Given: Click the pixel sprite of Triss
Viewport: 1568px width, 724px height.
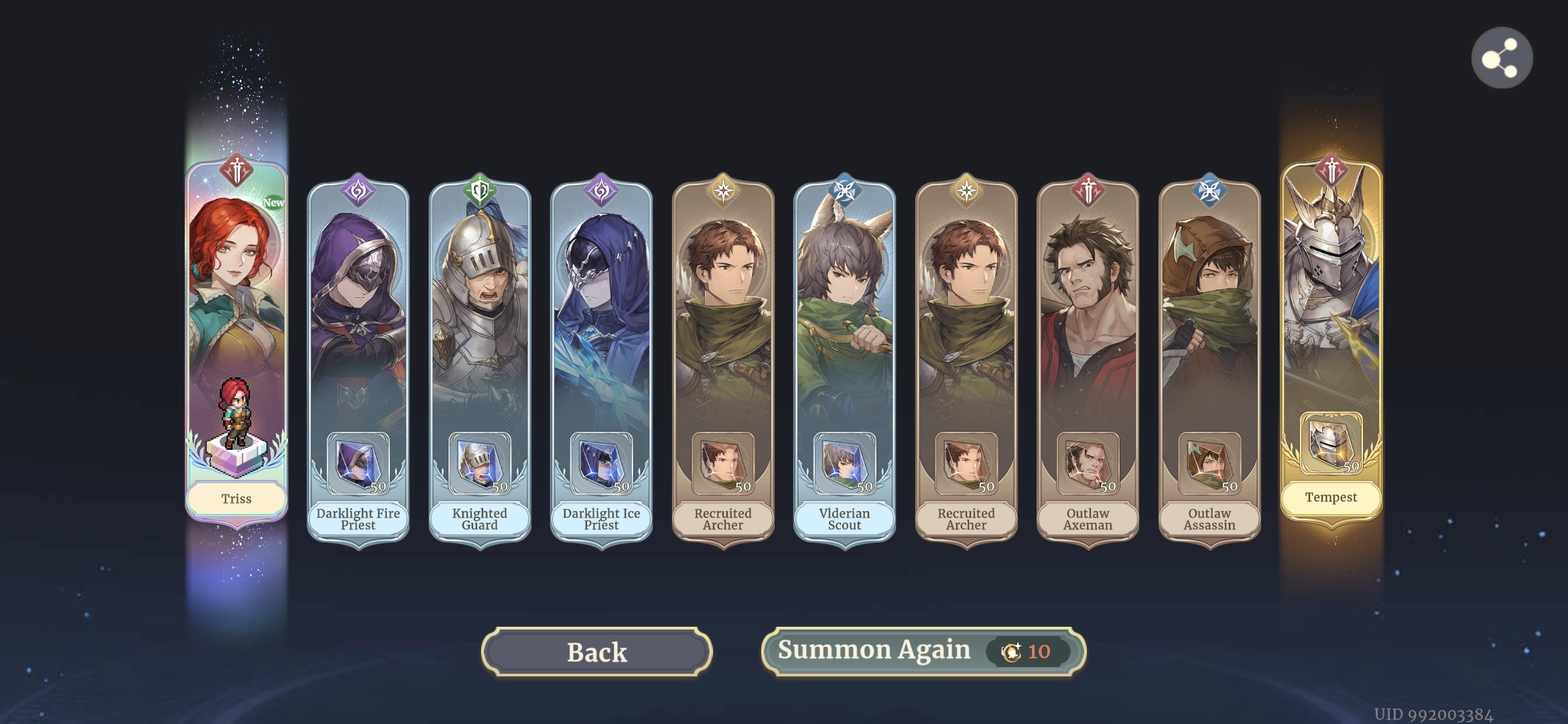Looking at the screenshot, I should [x=235, y=412].
